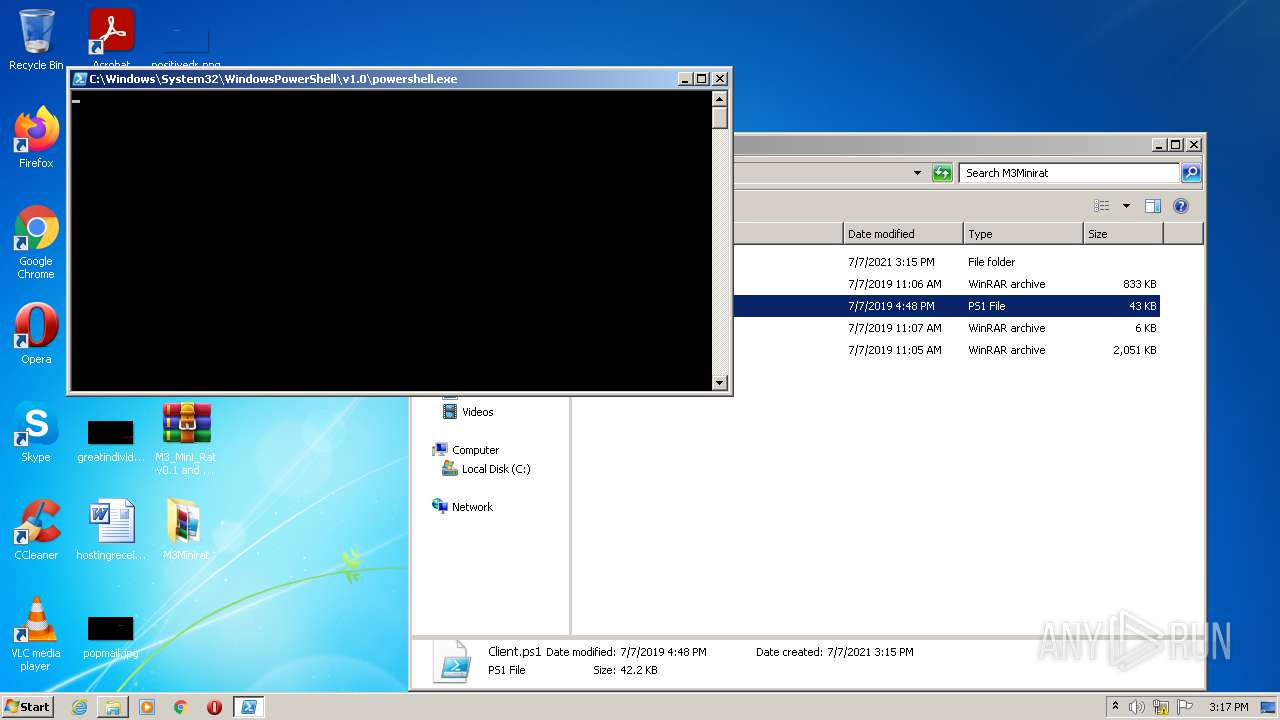Click the PowerShell scrollbar down arrow

pos(719,382)
